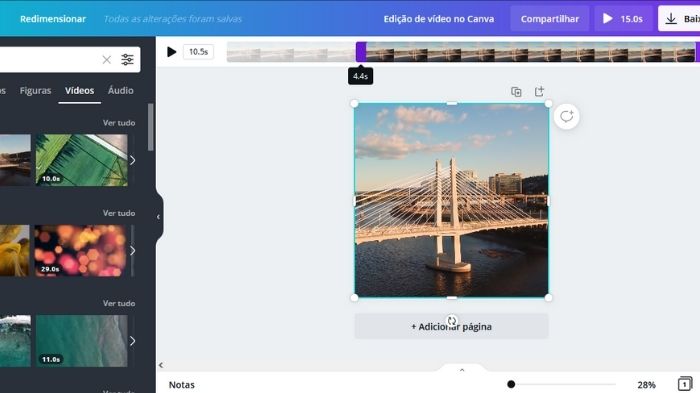
Task: Click the add page icon above canvas
Action: tap(539, 91)
